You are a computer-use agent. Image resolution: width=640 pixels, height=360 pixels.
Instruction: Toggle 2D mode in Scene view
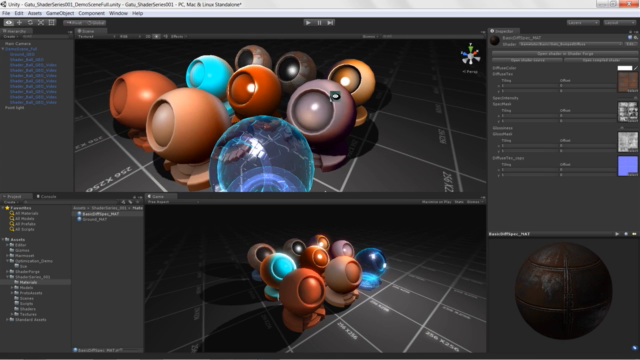coord(148,36)
